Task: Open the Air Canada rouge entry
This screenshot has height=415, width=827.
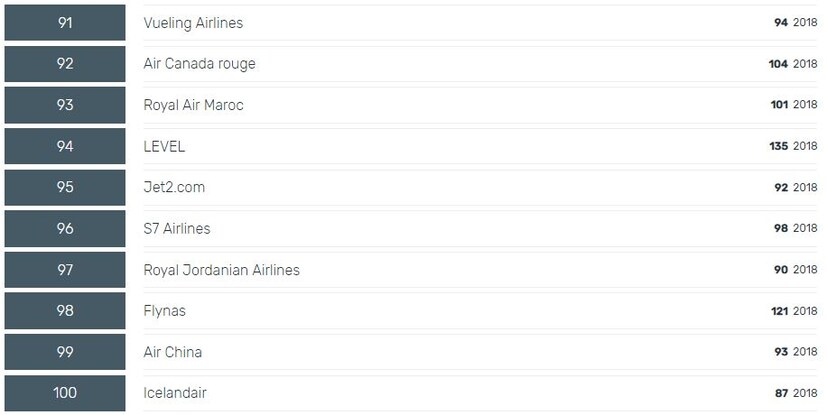Action: coord(199,64)
